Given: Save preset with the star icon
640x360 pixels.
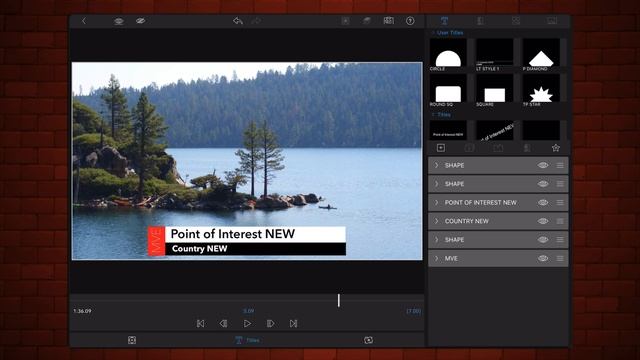Looking at the screenshot, I should pyautogui.click(x=556, y=148).
